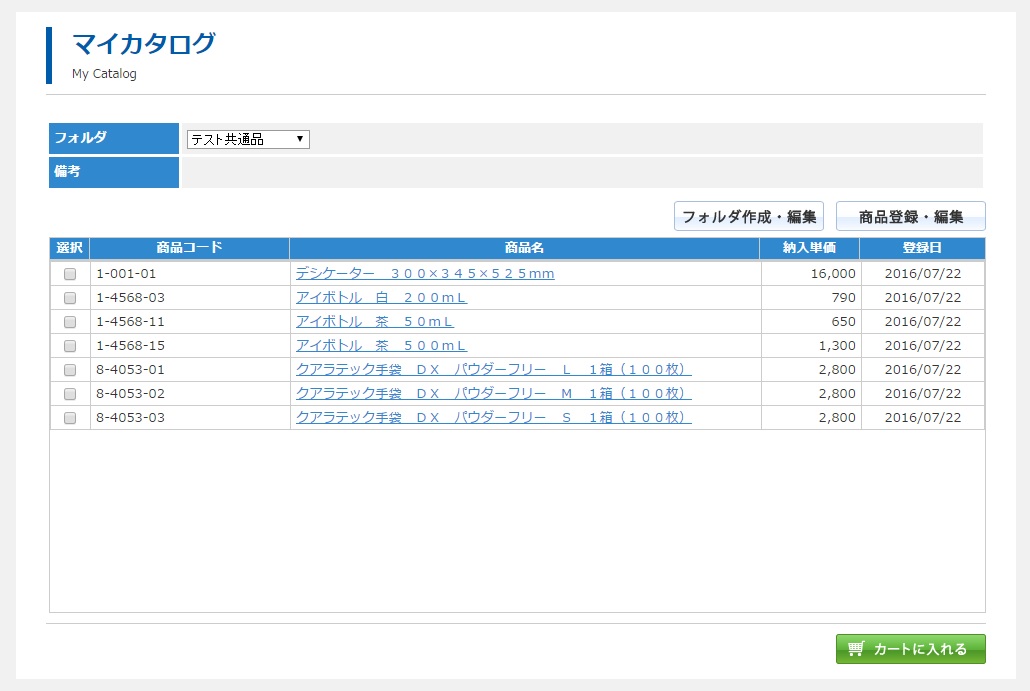Check the row 8-4053-03 selection box
Viewport: 1030px width, 691px height.
point(70,418)
